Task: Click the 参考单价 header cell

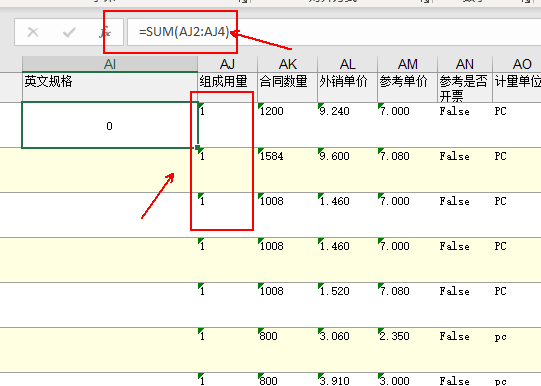Action: (x=407, y=87)
